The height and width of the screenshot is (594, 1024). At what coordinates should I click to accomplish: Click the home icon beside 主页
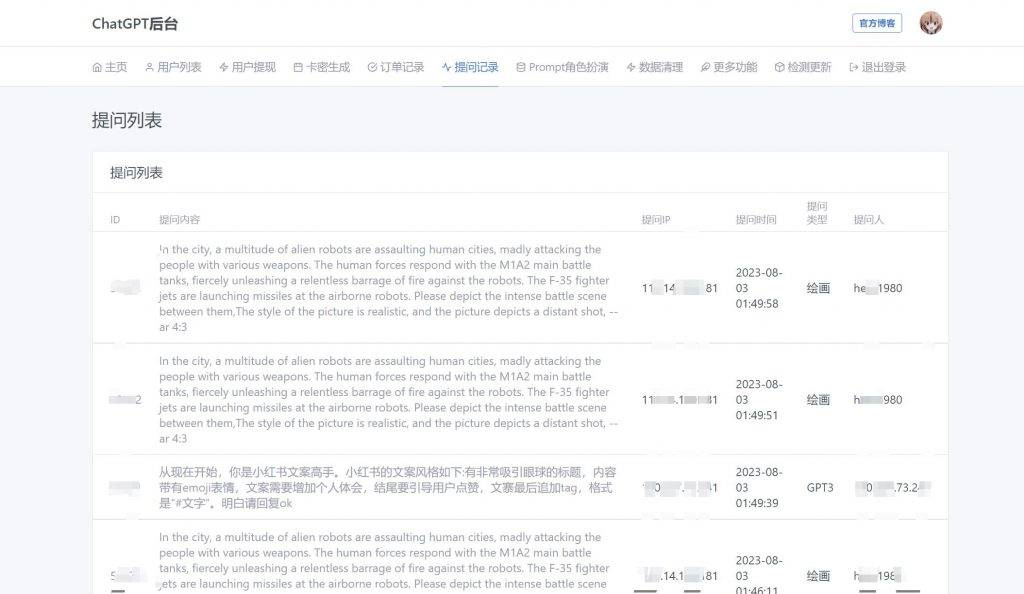[97, 67]
